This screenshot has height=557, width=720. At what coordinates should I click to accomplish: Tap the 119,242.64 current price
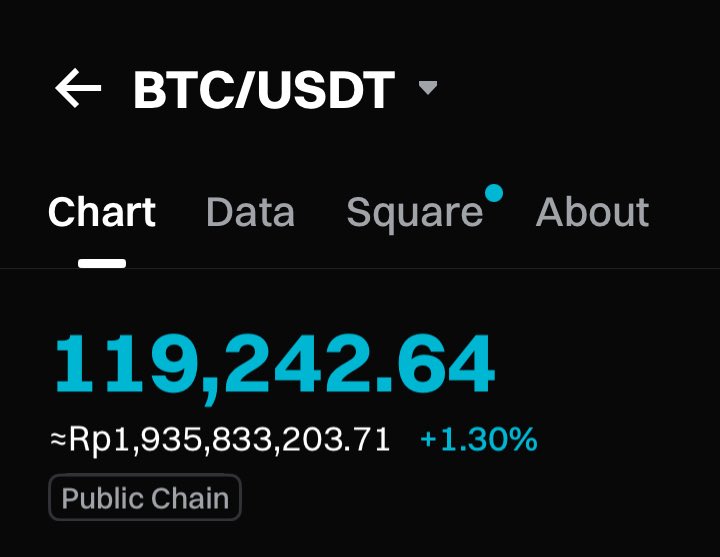tap(275, 365)
